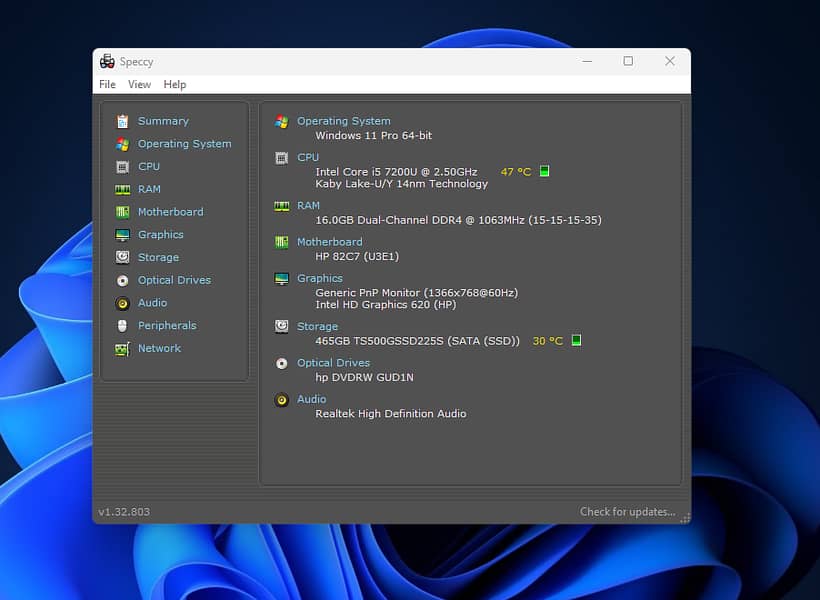Open the Storage heading link in summary panel
The width and height of the screenshot is (820, 600).
tap(317, 326)
